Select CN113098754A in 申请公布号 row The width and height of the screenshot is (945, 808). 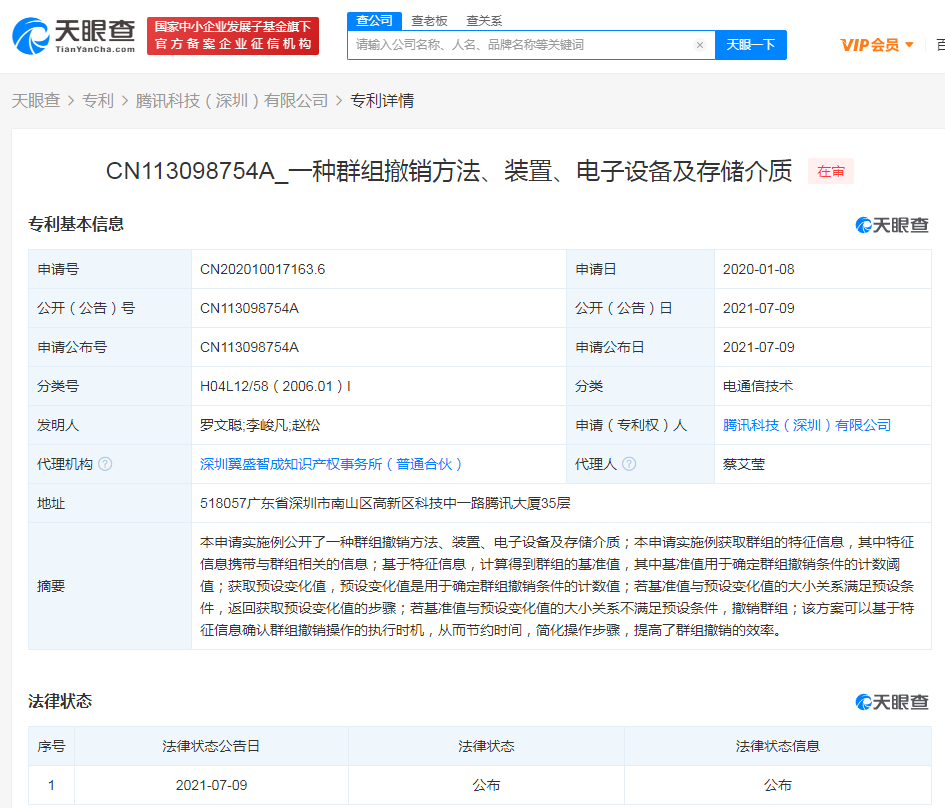click(x=249, y=347)
